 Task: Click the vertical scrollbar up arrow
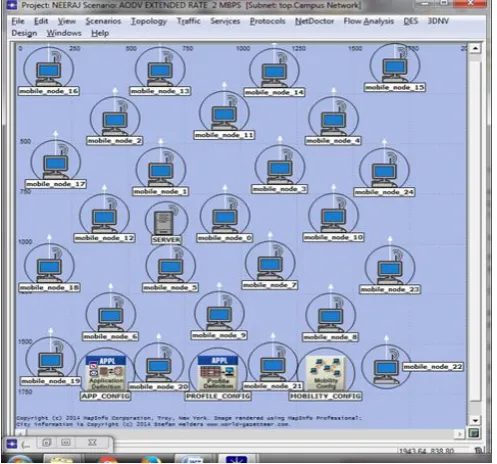pos(475,48)
